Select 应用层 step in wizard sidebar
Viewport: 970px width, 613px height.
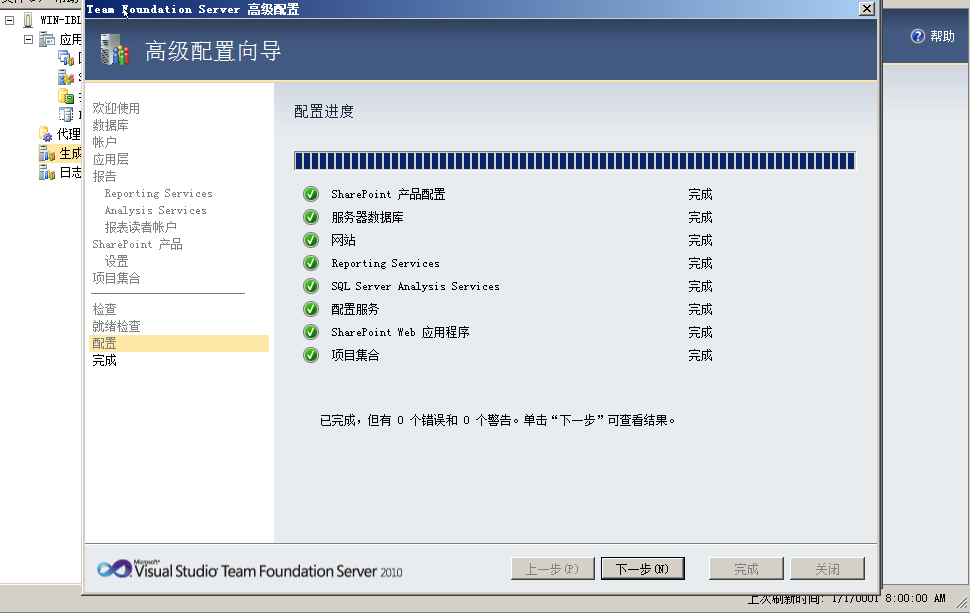(110, 160)
